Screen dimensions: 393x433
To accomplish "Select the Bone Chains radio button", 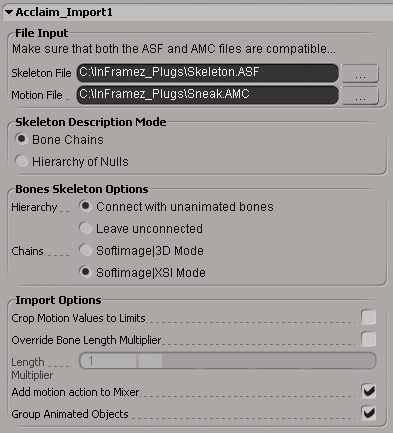I will tap(22, 139).
